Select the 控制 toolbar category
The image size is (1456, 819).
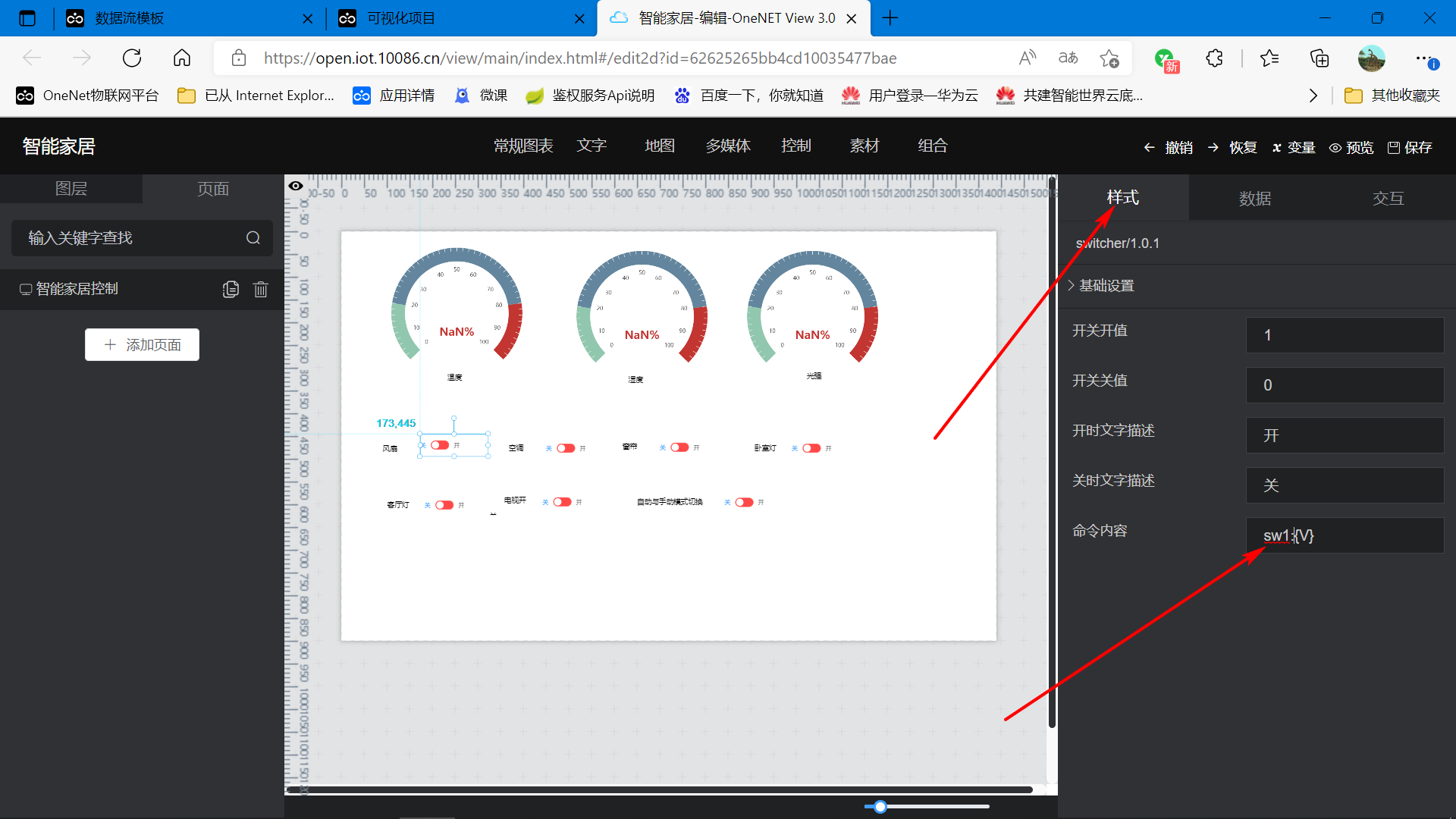tap(798, 147)
